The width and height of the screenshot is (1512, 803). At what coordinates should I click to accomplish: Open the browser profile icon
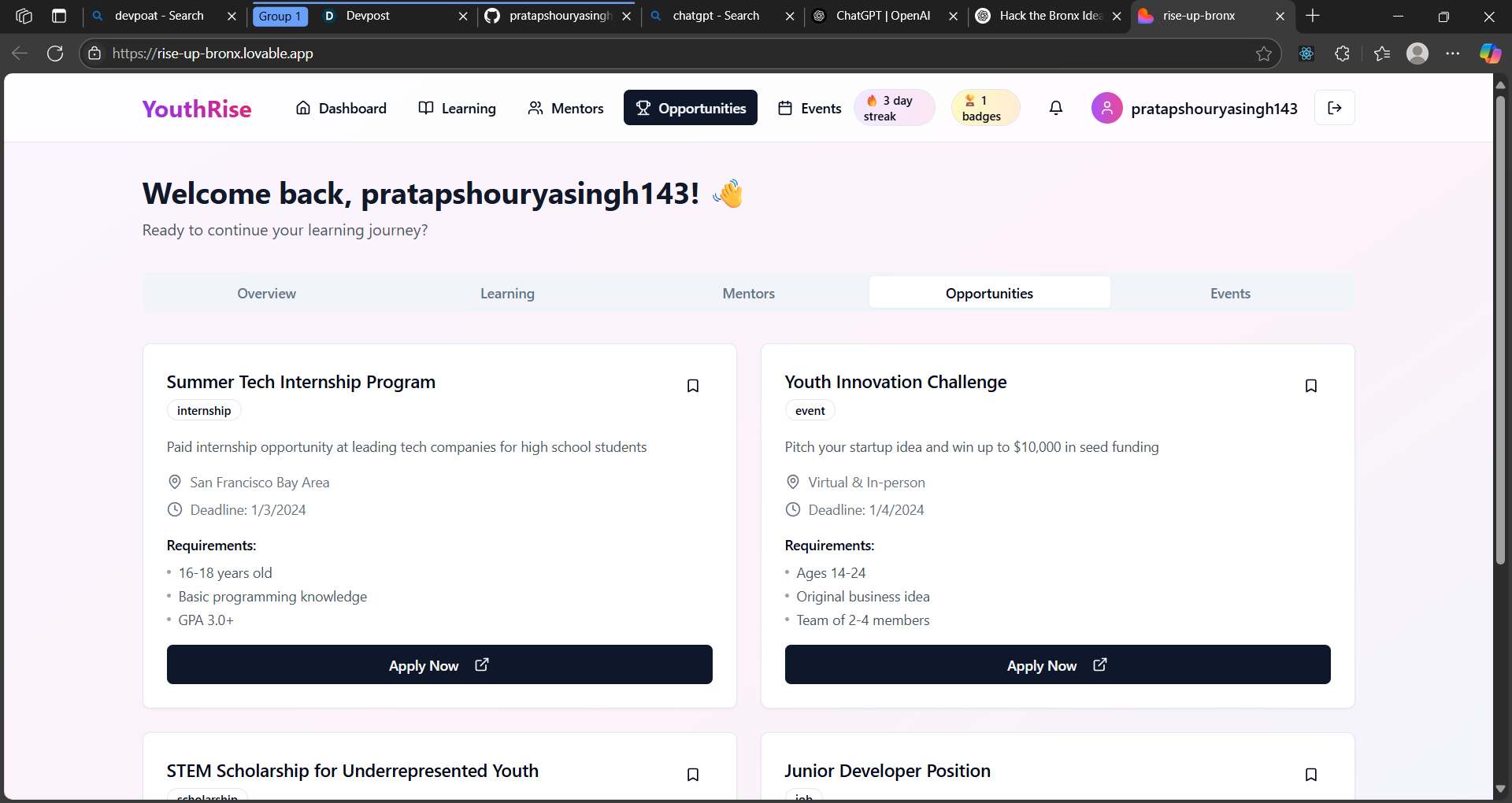point(1417,54)
